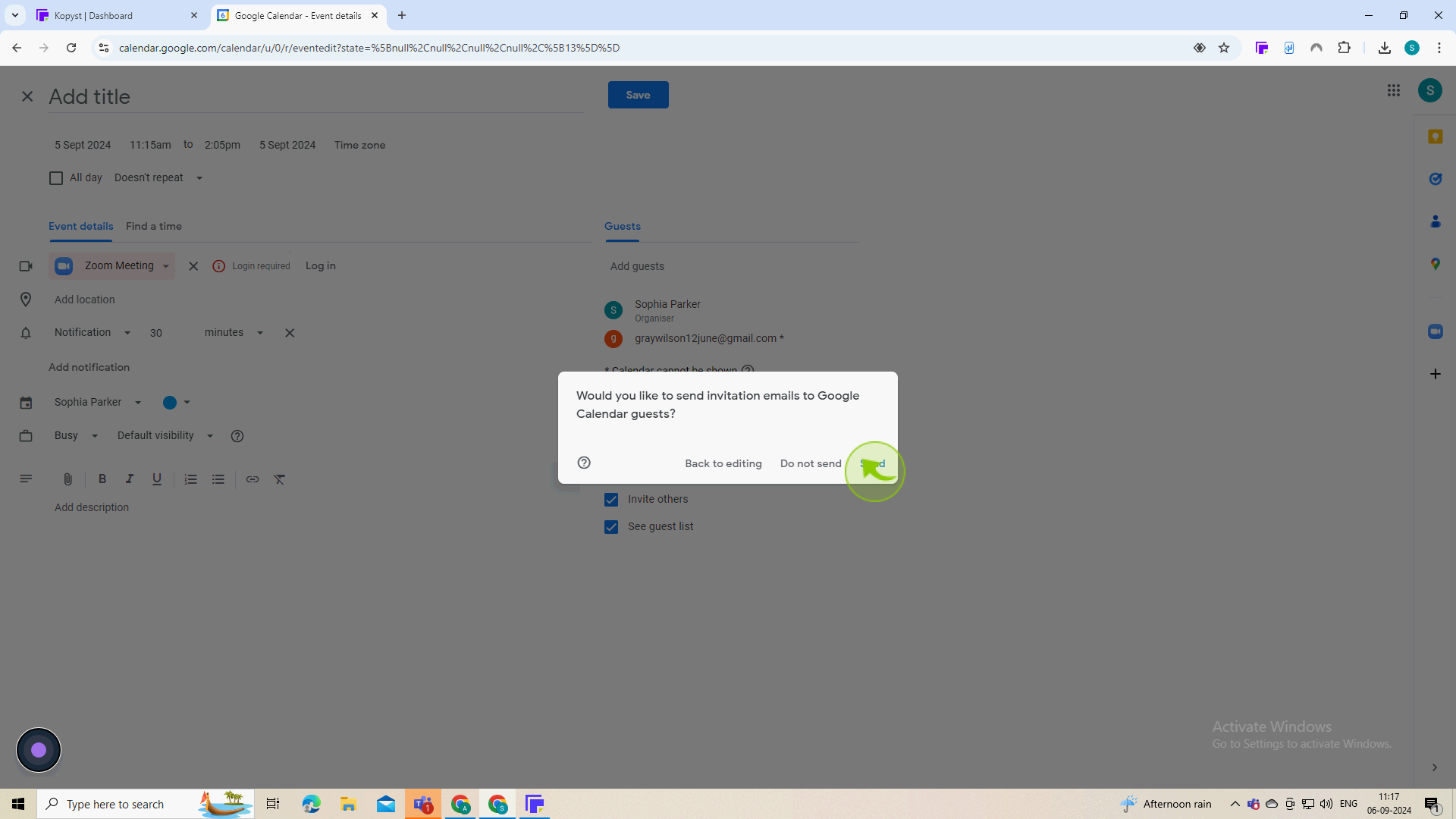The height and width of the screenshot is (819, 1456).
Task: Remove the Zoom Meeting conferencing
Action: coord(193,266)
